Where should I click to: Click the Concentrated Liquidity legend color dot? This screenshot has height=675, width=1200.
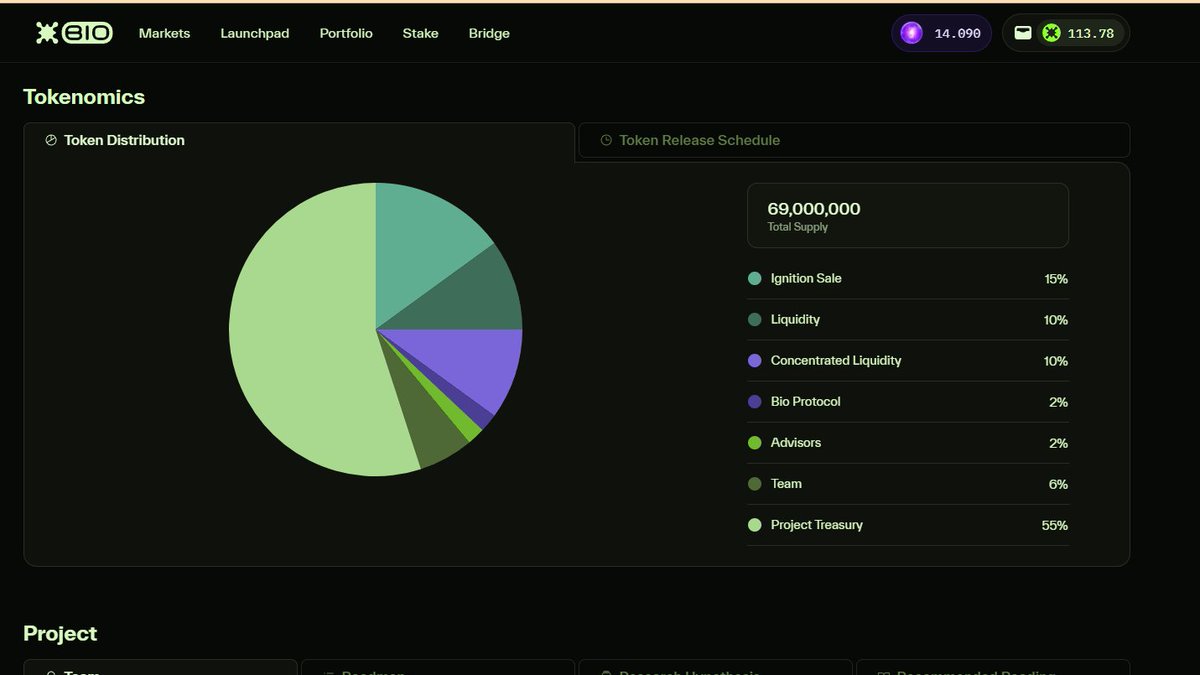755,361
